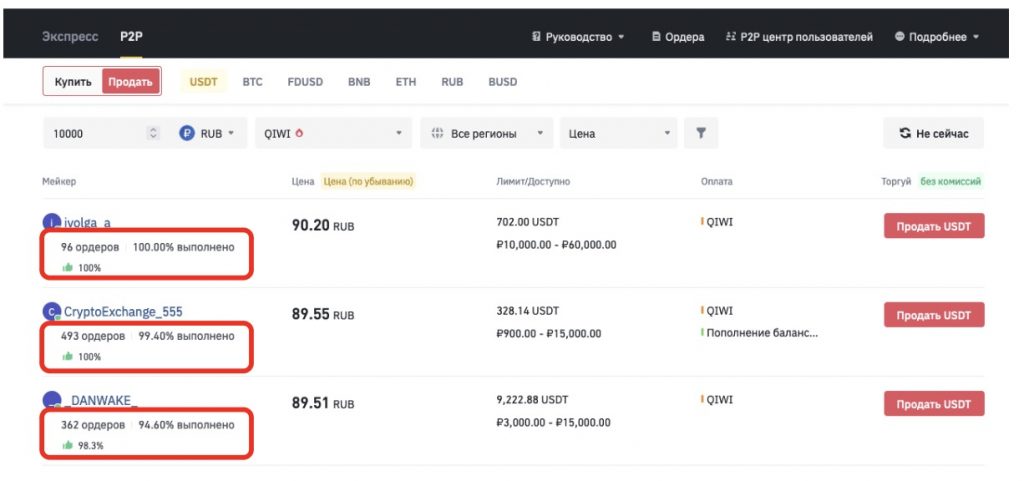Click the Лимит/Доступно column header
The image size is (1024, 481).
[x=533, y=181]
